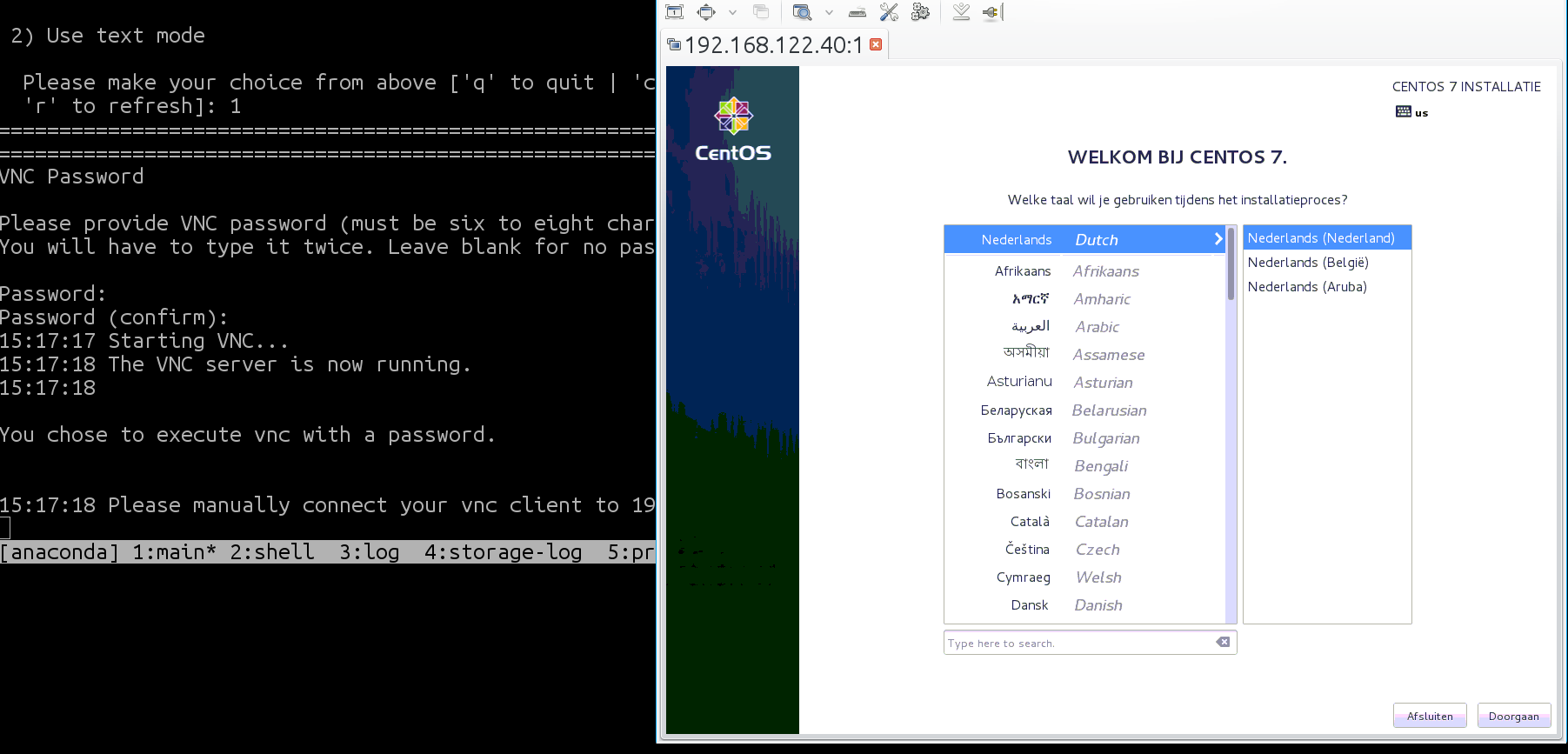The width and height of the screenshot is (1568, 754).
Task: Open the dropdown arrow next to the scaled mode icon
Action: coord(829,12)
